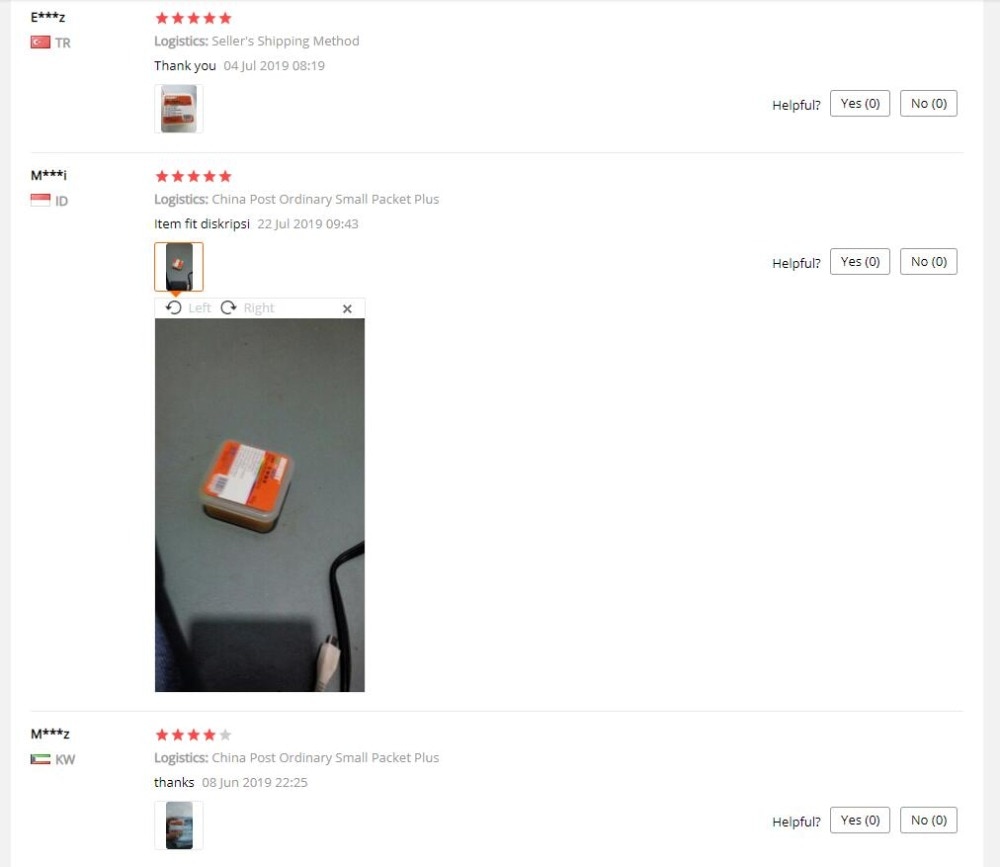This screenshot has height=867, width=1000.
Task: Rotate the review photo right
Action: (x=247, y=308)
